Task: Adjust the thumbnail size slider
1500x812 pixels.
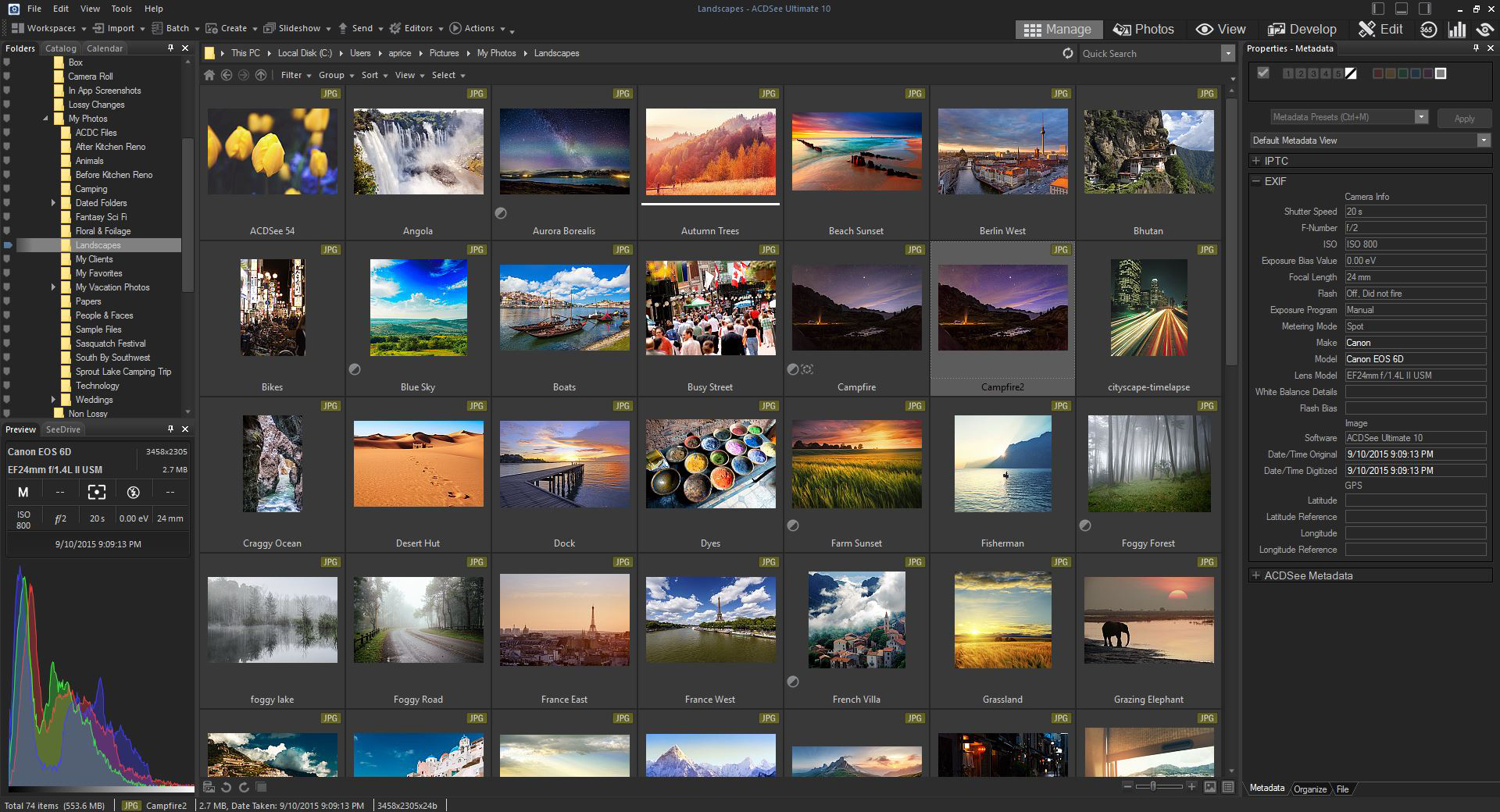Action: pos(1154,786)
